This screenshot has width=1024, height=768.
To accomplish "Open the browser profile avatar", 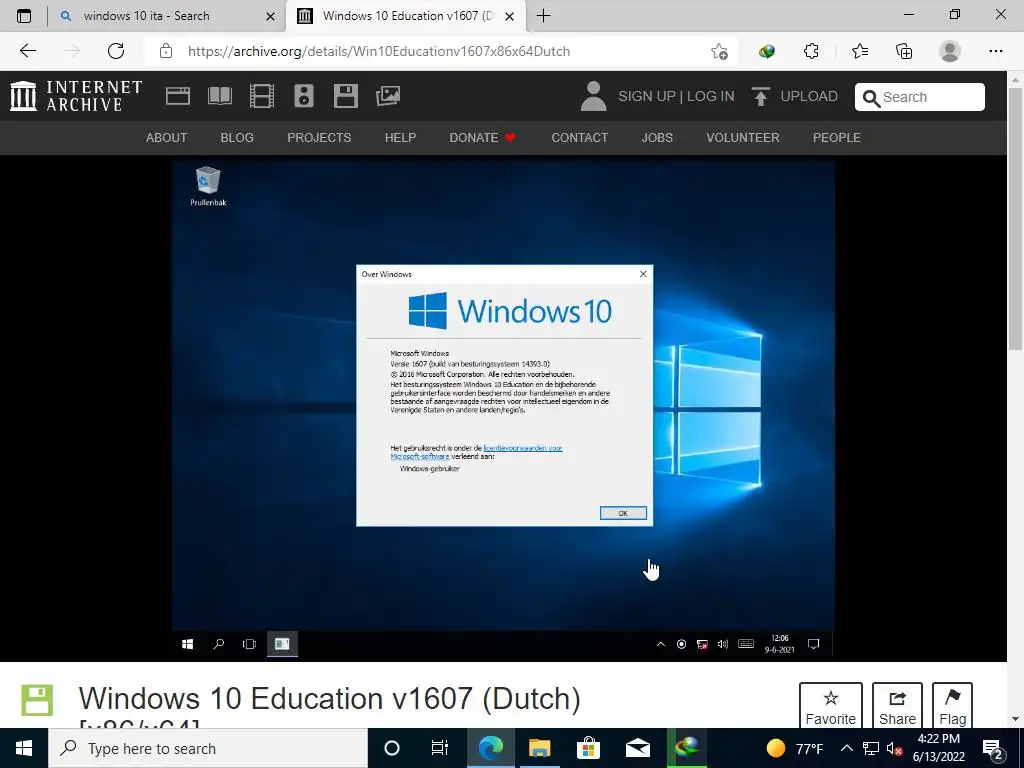I will (x=950, y=51).
